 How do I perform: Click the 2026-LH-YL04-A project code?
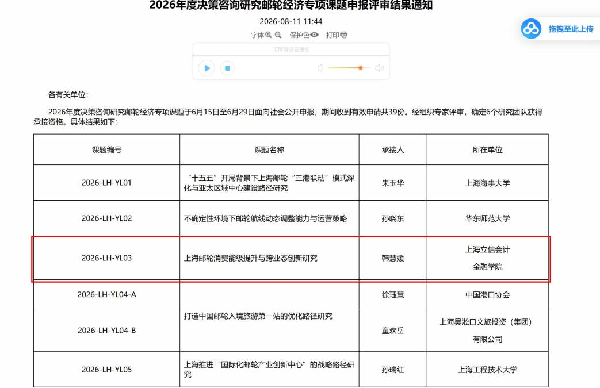point(106,294)
